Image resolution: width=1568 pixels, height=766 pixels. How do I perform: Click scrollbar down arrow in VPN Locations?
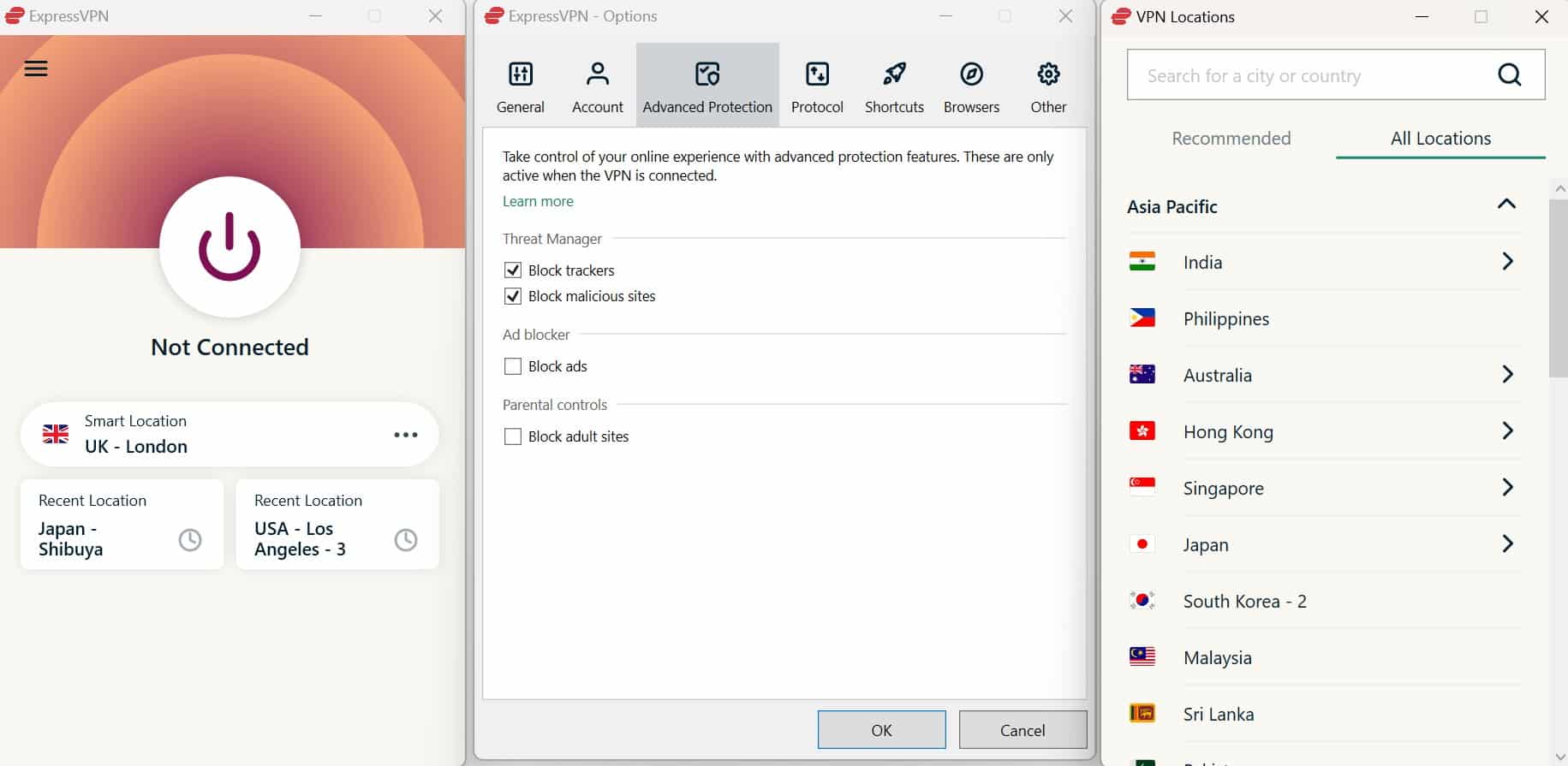pos(1559,757)
